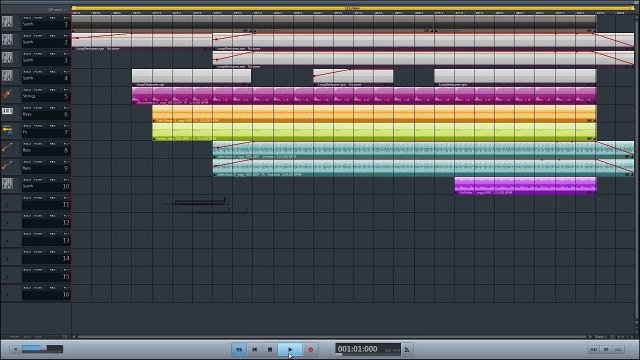Open the FX menu of track 1
The height and width of the screenshot is (360, 640).
(x=66, y=18)
